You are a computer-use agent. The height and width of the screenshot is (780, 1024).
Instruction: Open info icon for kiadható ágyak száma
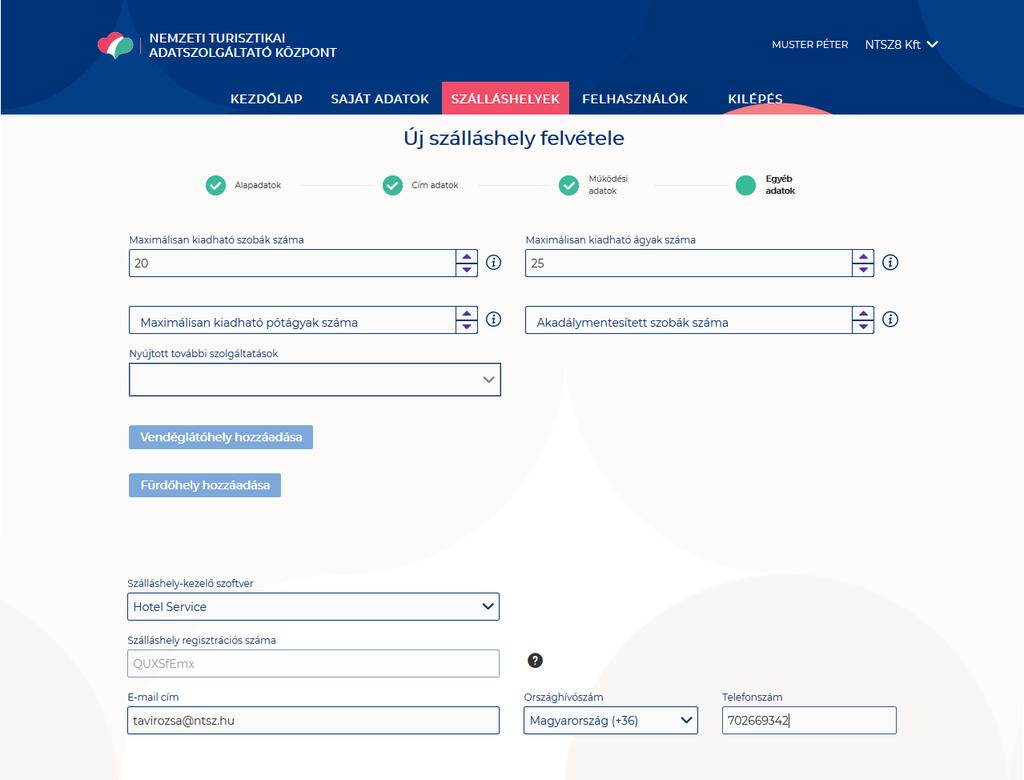(890, 263)
